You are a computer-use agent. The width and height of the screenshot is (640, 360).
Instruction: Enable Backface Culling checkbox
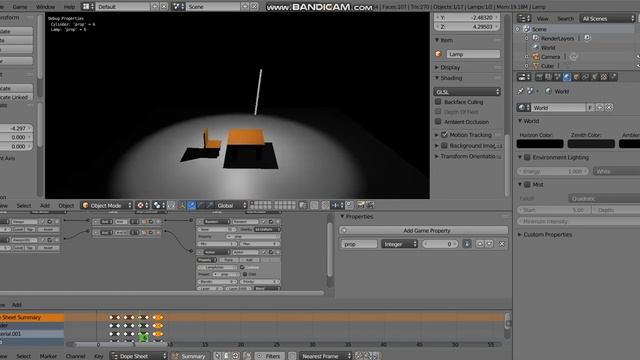tap(438, 102)
